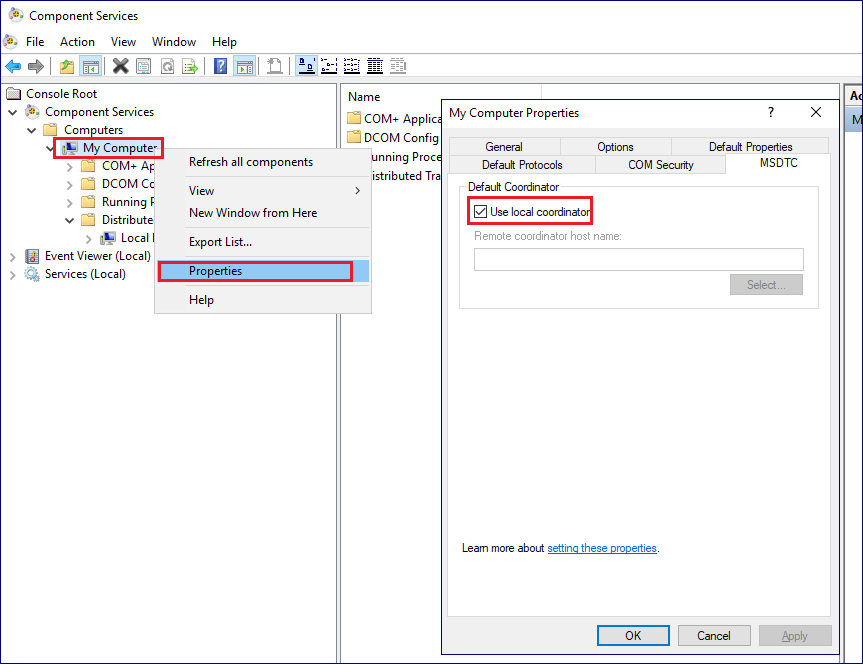Toggle the Show/Hide Console Tree icon
Image resolution: width=863 pixels, height=664 pixels.
(x=91, y=66)
